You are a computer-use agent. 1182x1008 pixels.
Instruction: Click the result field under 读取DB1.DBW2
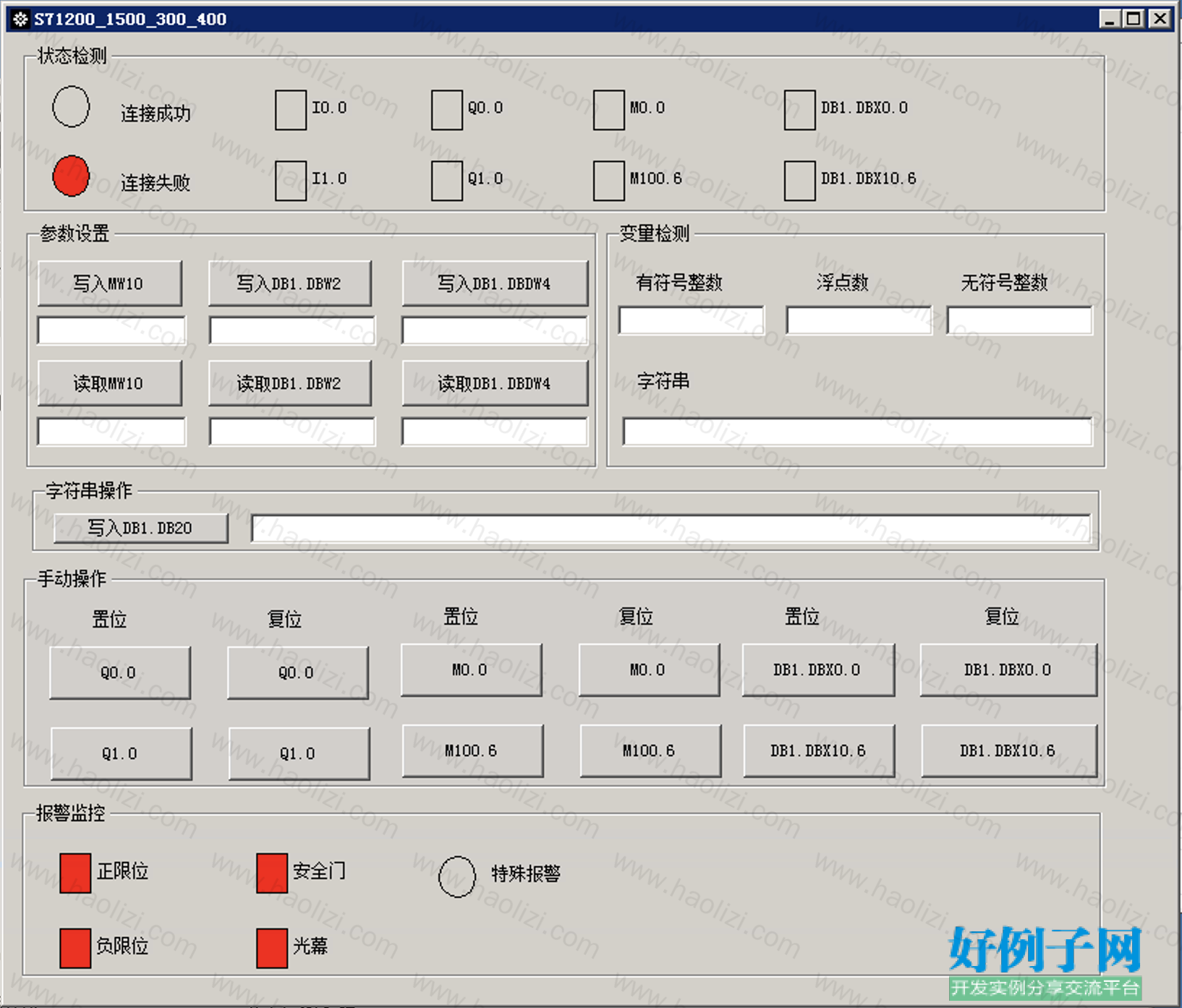click(292, 432)
